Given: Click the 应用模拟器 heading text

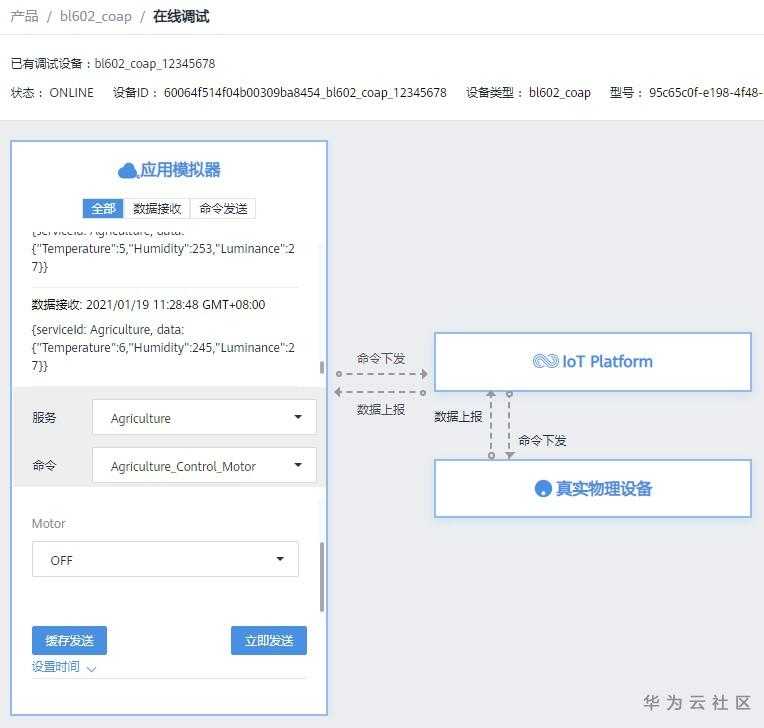Looking at the screenshot, I should coord(180,170).
